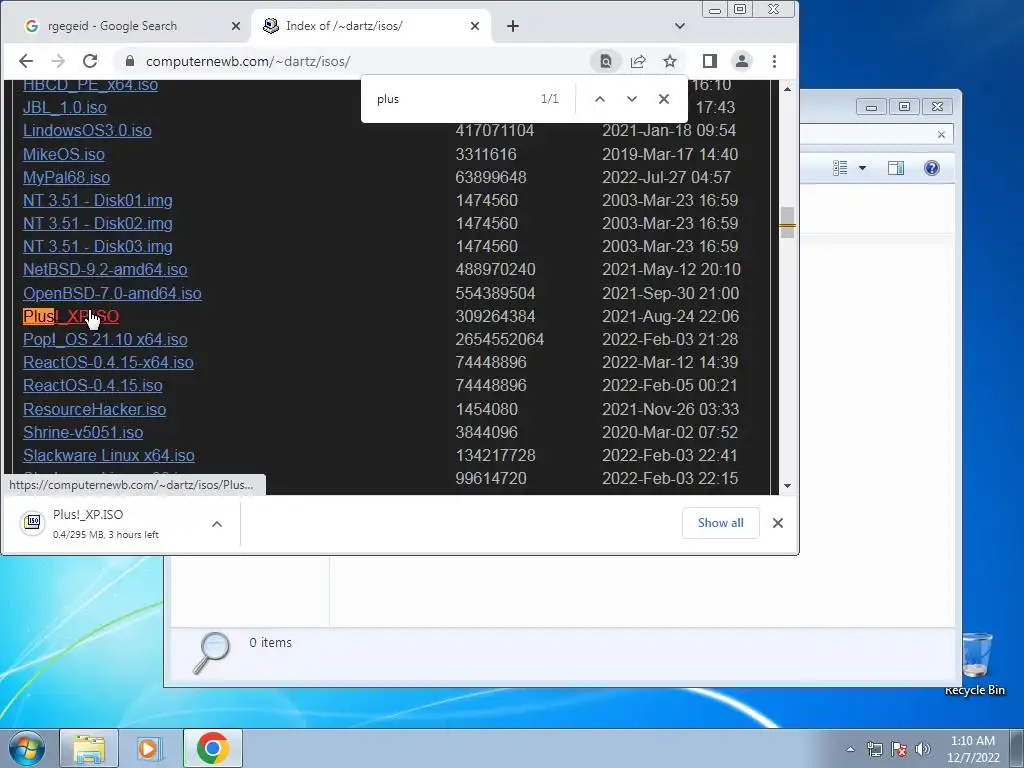The width and height of the screenshot is (1024, 768).
Task: Open the MyPal68.iso link
Action: pos(67,178)
